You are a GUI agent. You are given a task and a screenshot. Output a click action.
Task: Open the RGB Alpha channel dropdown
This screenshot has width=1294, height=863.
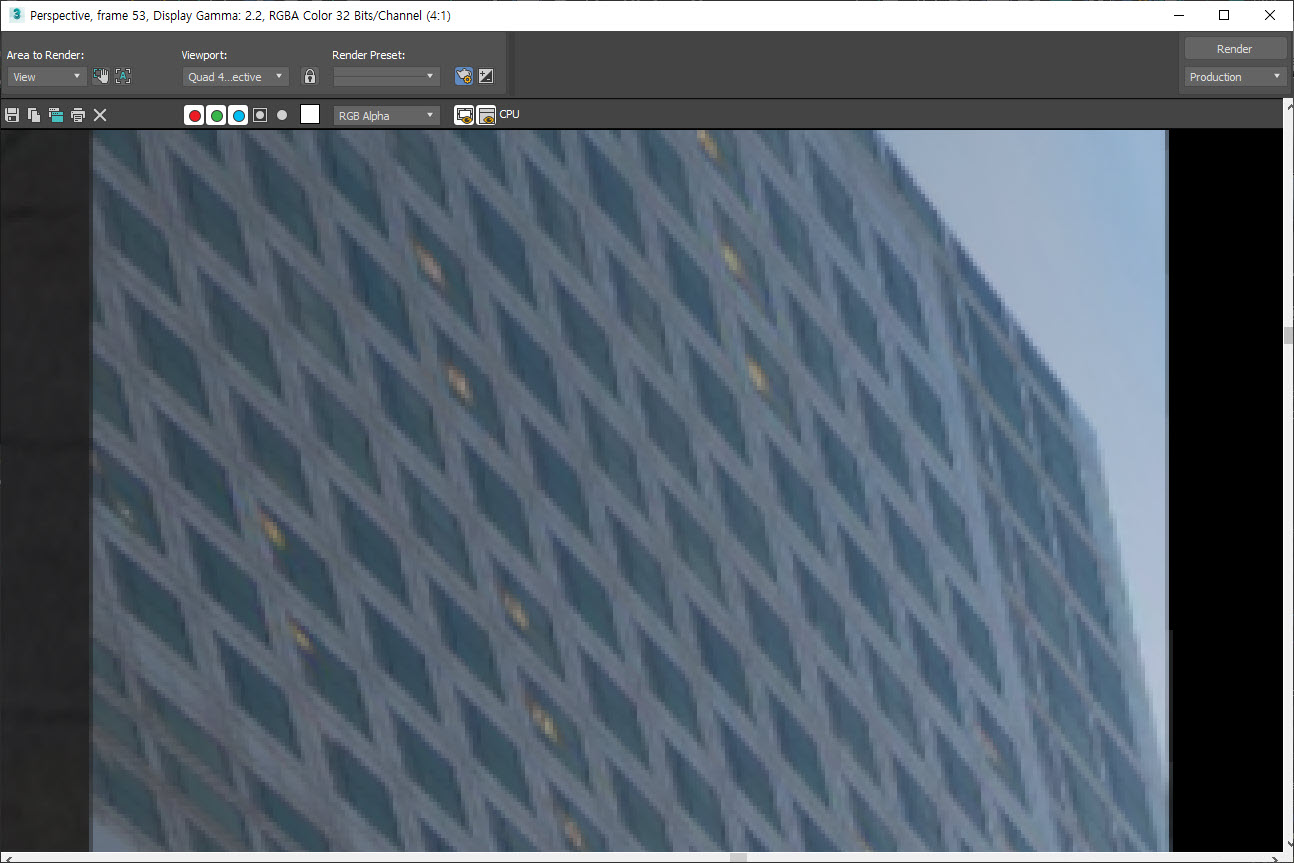click(386, 115)
